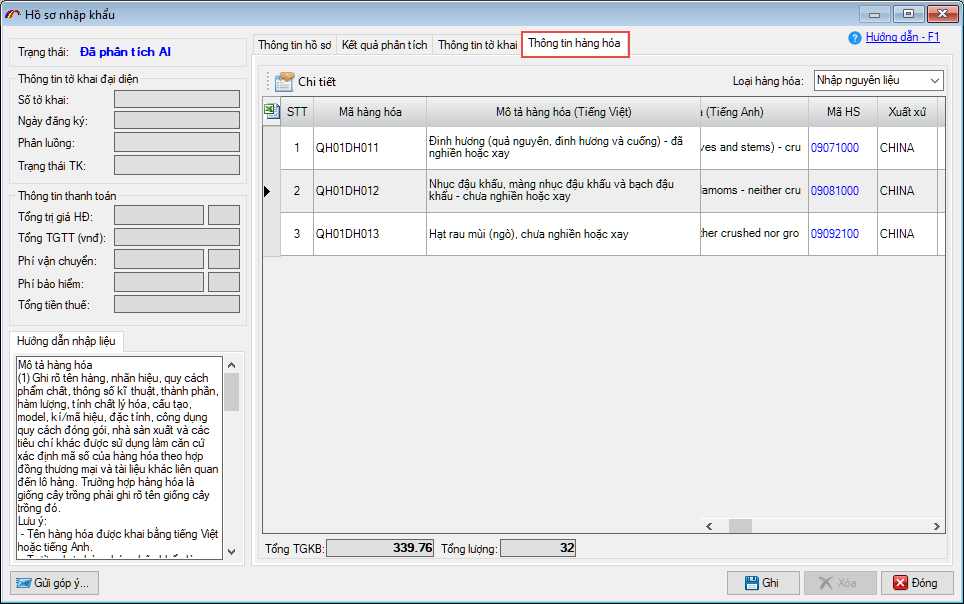Click the Excel export icon in grid header

pos(271,111)
